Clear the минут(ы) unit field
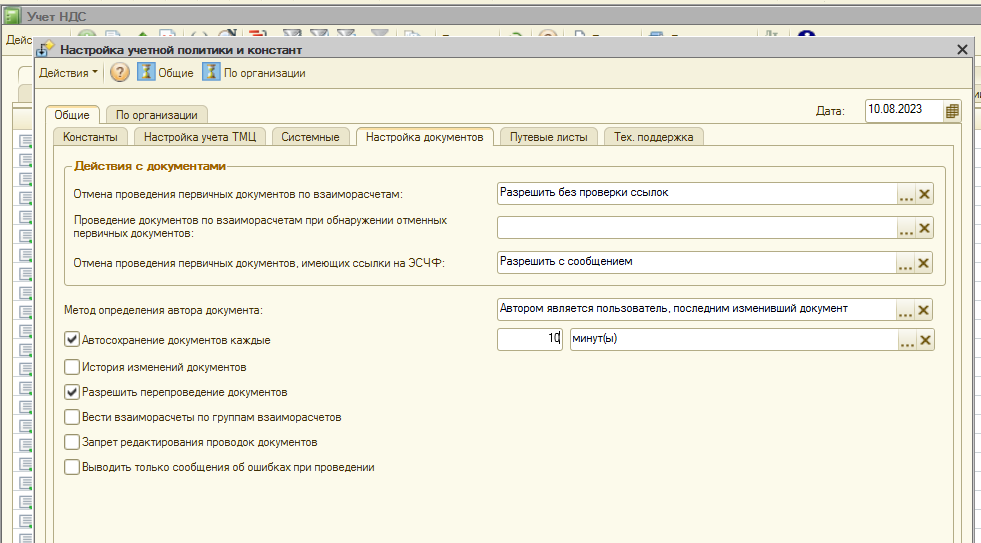 (925, 340)
